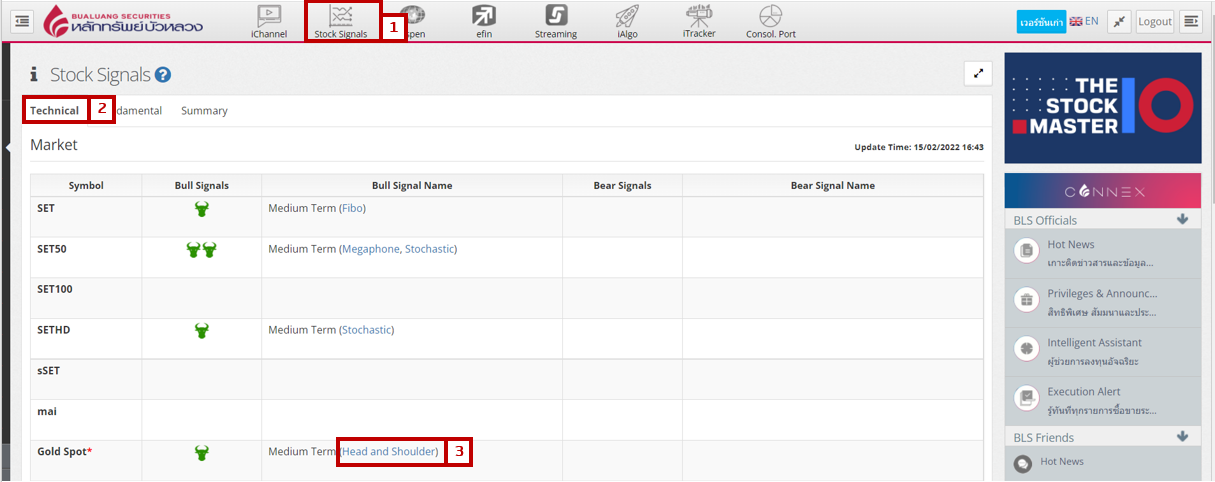Open the iTracker telescope icon
This screenshot has width=1215, height=482.
click(x=699, y=17)
